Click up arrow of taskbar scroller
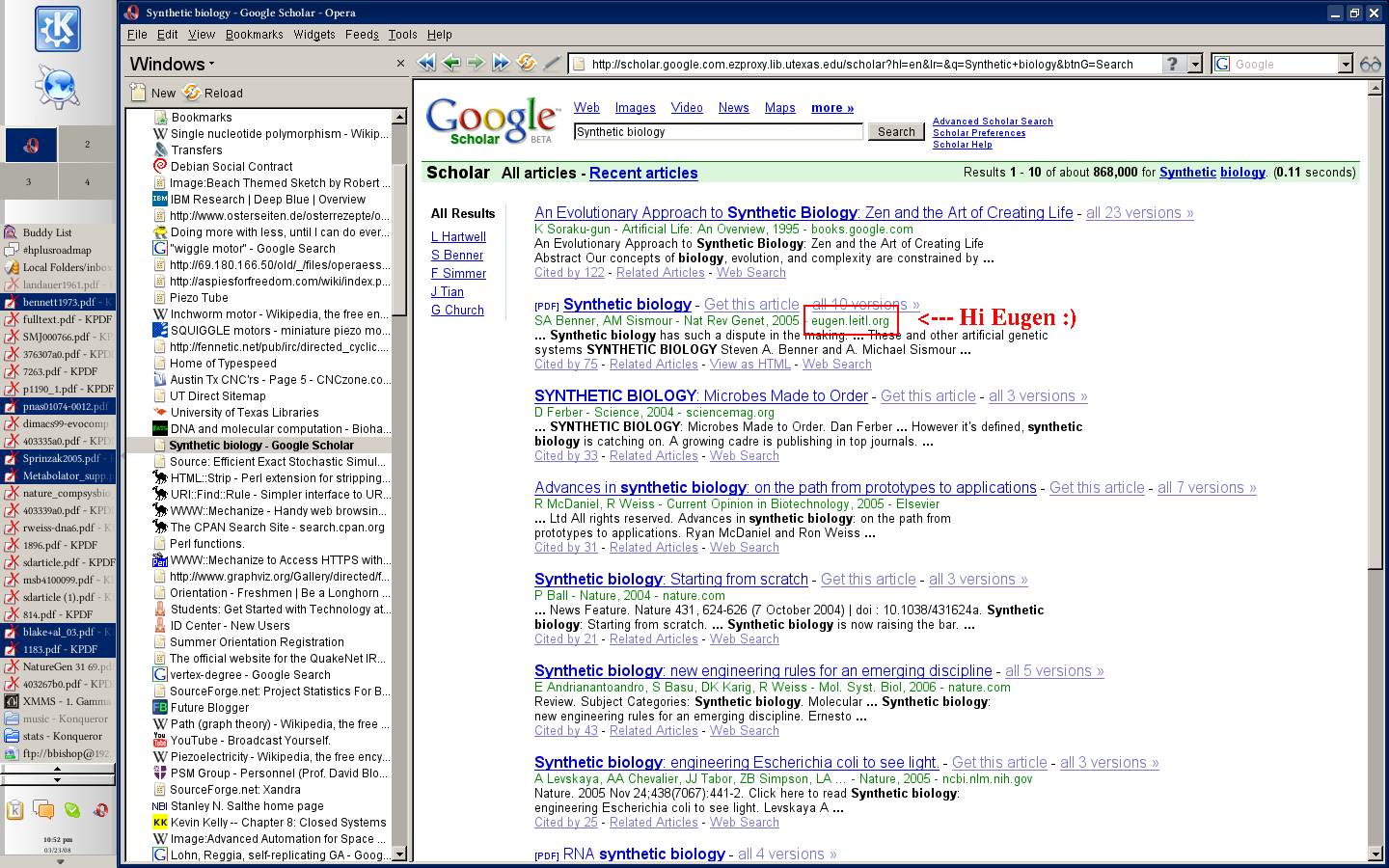Viewport: 1389px width, 868px height. [x=58, y=770]
